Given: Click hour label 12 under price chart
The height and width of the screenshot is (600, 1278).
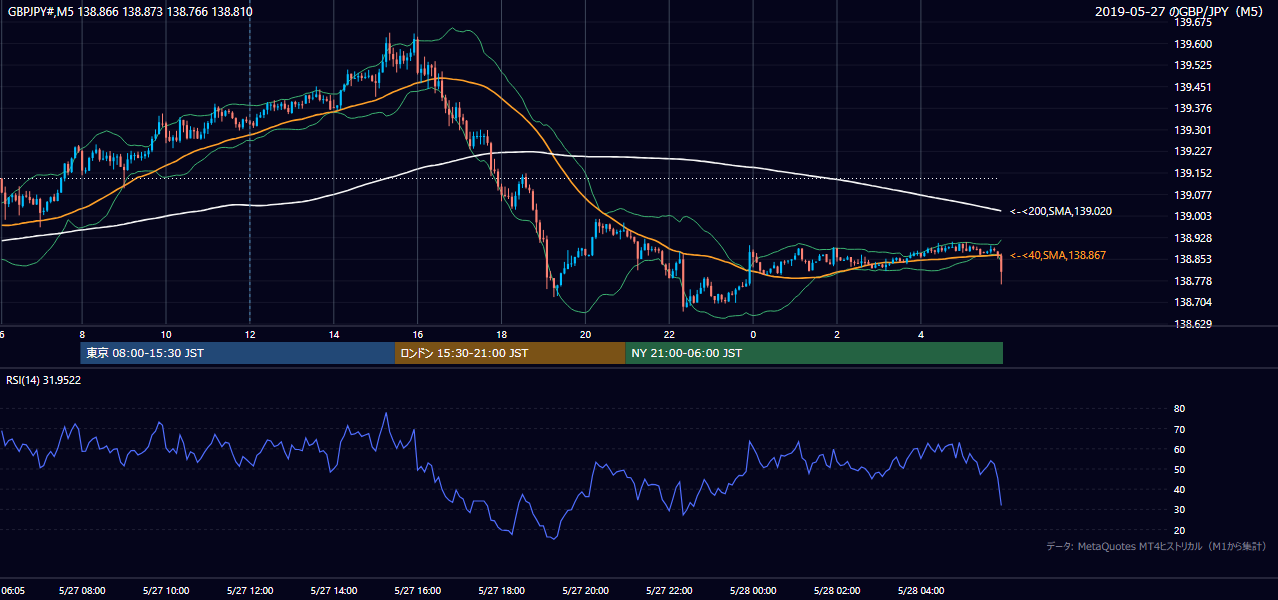Looking at the screenshot, I should click(250, 334).
